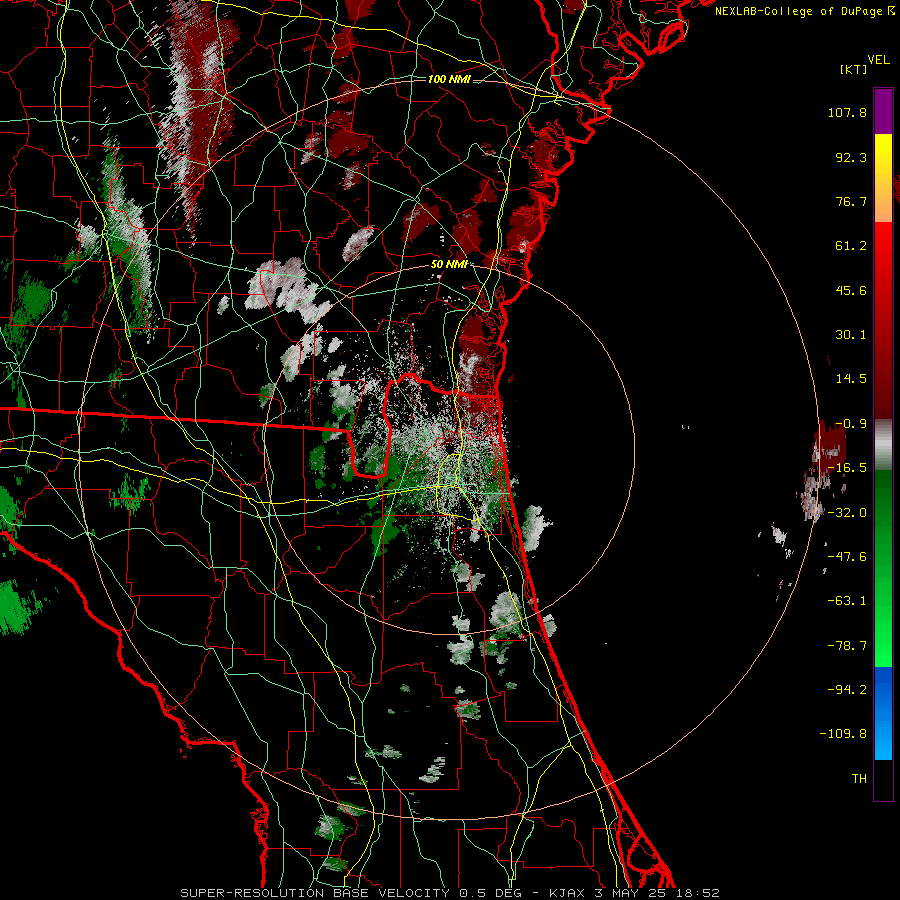Select the -32.0 scale value
This screenshot has height=900, width=900.
(847, 513)
